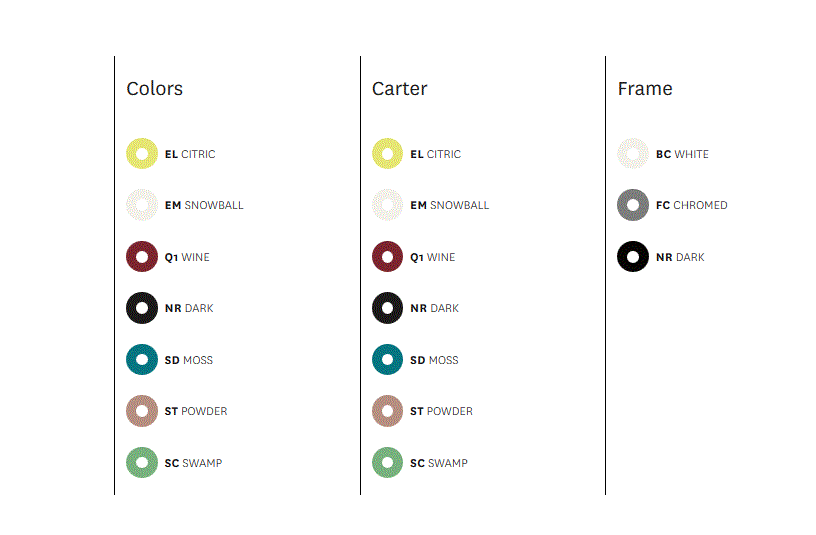Image resolution: width=816 pixels, height=535 pixels.
Task: Click the Frame section heading
Action: tap(645, 88)
